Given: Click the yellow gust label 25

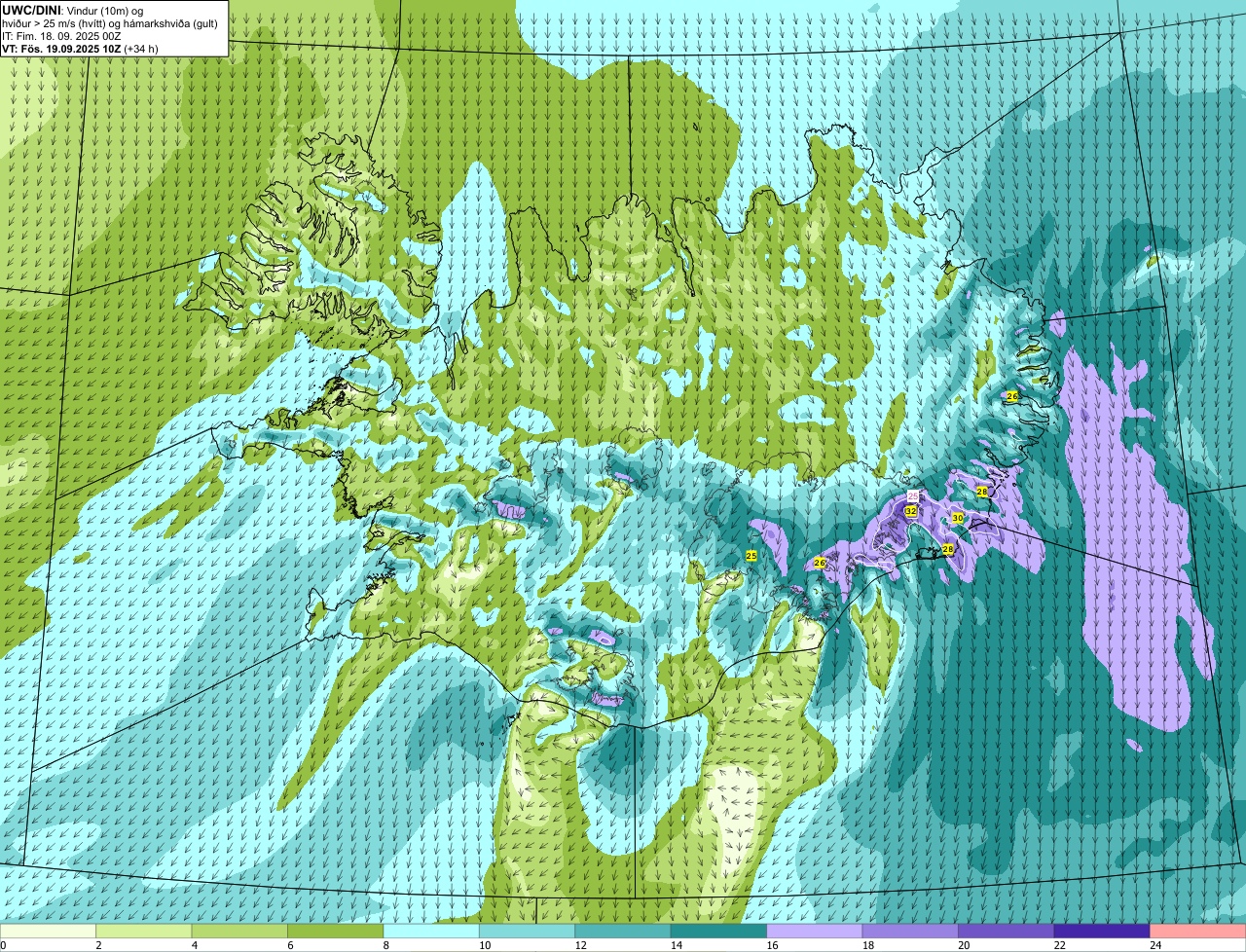Looking at the screenshot, I should [x=751, y=555].
